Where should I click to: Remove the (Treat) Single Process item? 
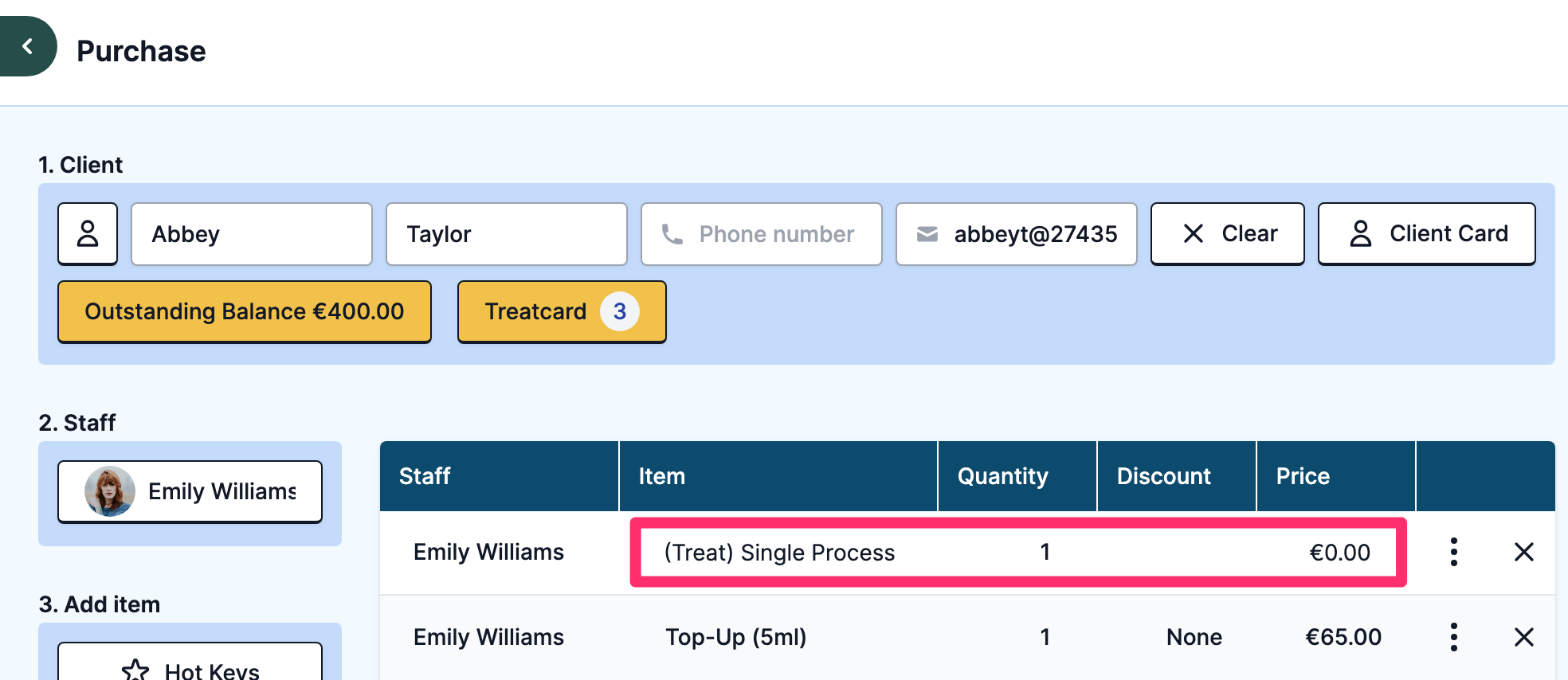[1523, 552]
